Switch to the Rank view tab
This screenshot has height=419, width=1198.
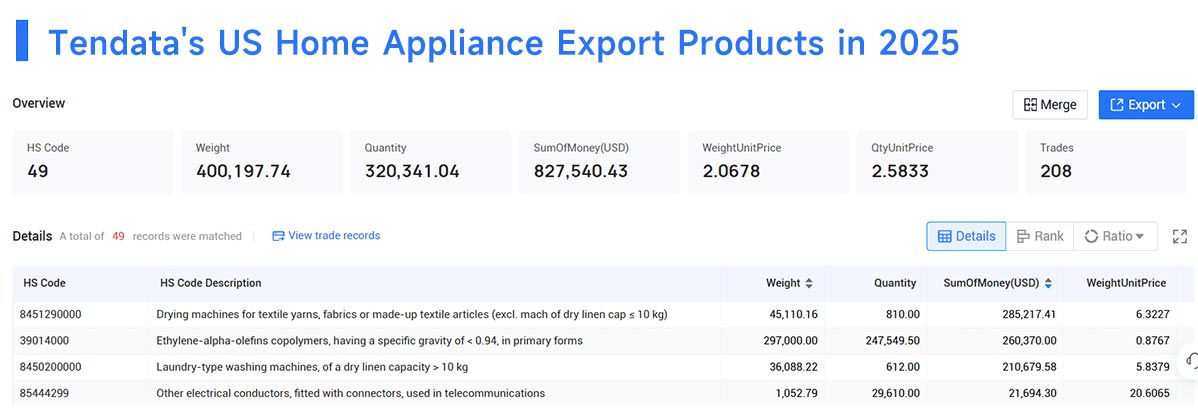point(1040,236)
